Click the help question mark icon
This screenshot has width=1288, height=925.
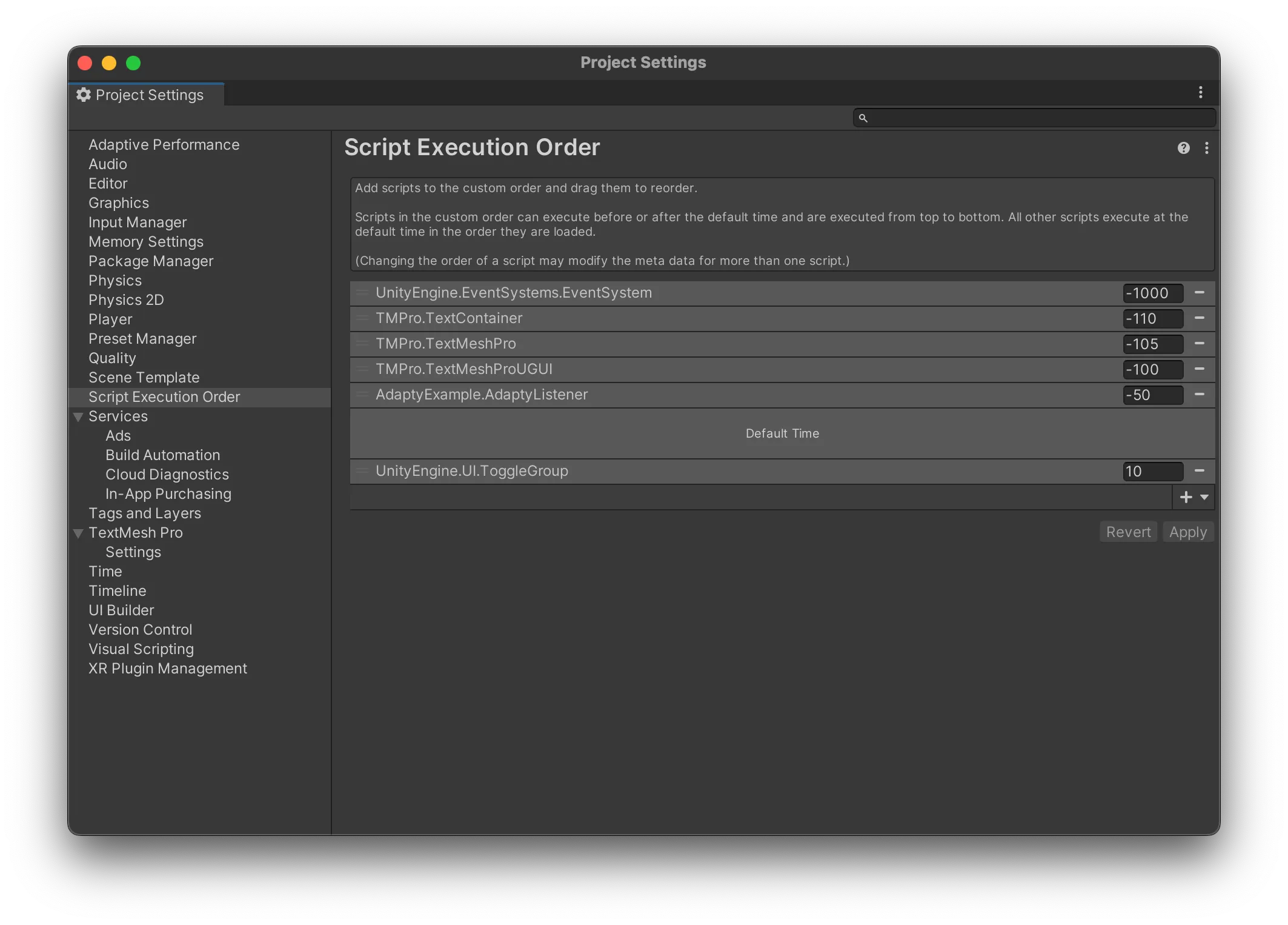click(1183, 149)
